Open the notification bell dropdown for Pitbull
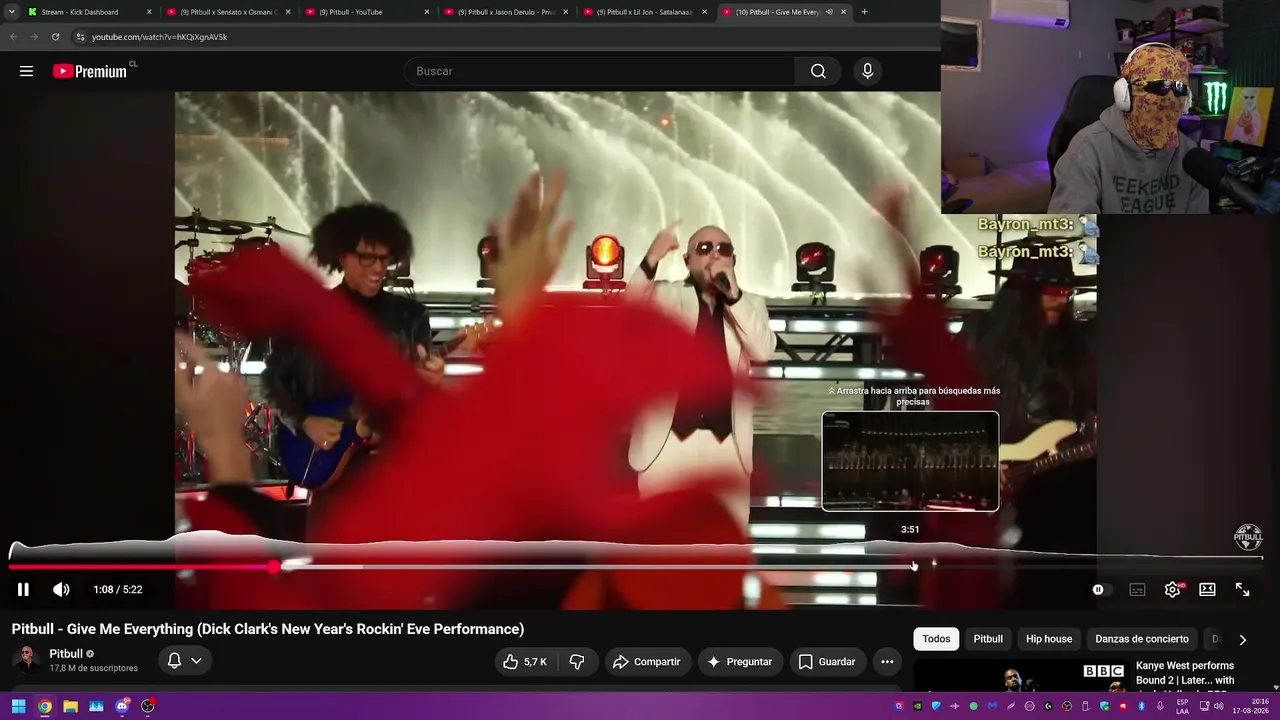This screenshot has height=720, width=1280. (x=185, y=661)
